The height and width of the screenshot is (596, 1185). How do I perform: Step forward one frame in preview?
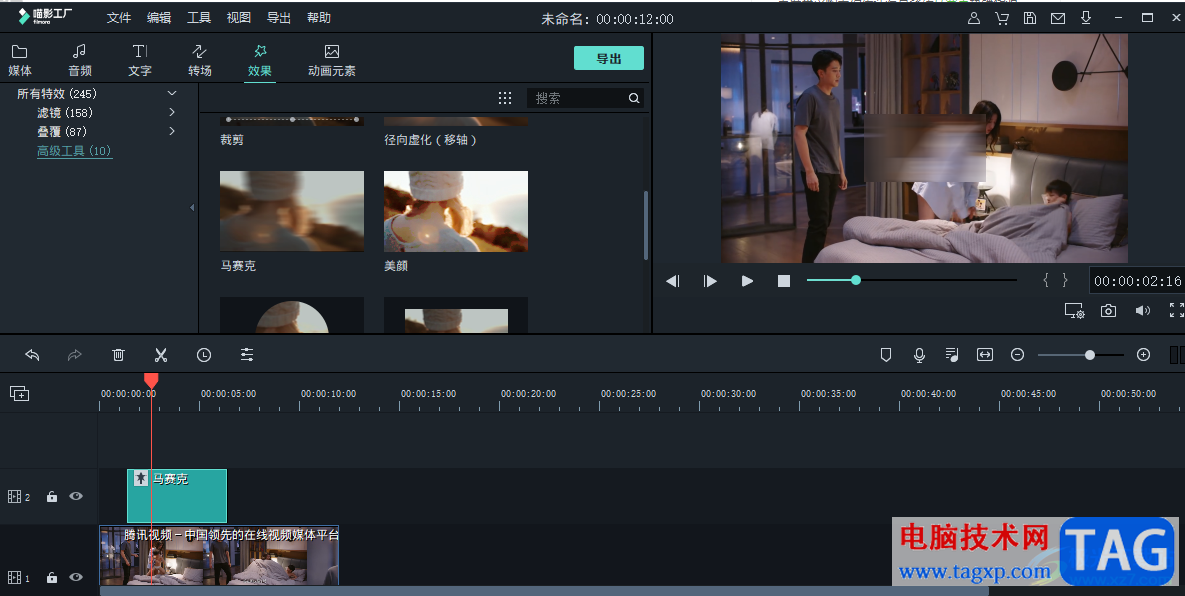710,281
